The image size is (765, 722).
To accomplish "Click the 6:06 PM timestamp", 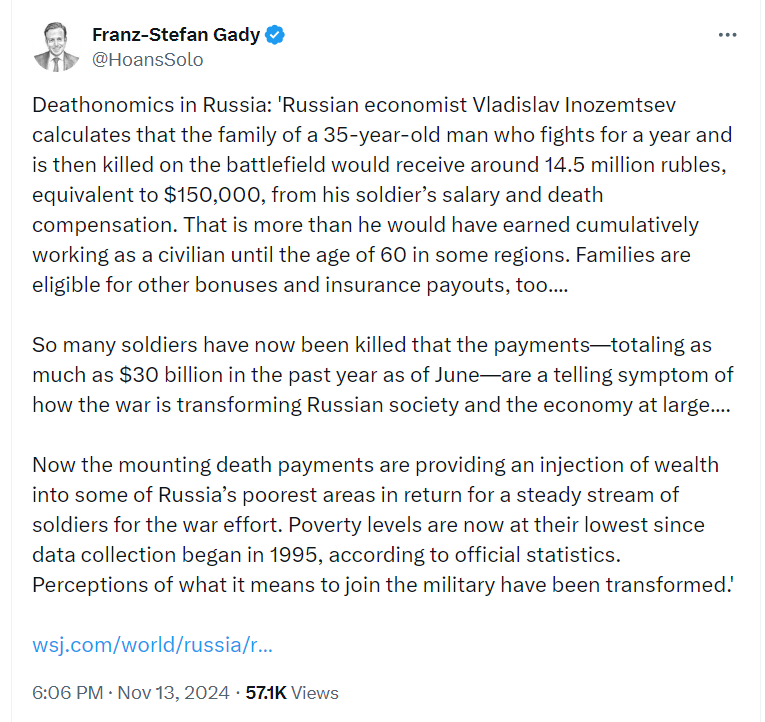I will pyautogui.click(x=67, y=693).
